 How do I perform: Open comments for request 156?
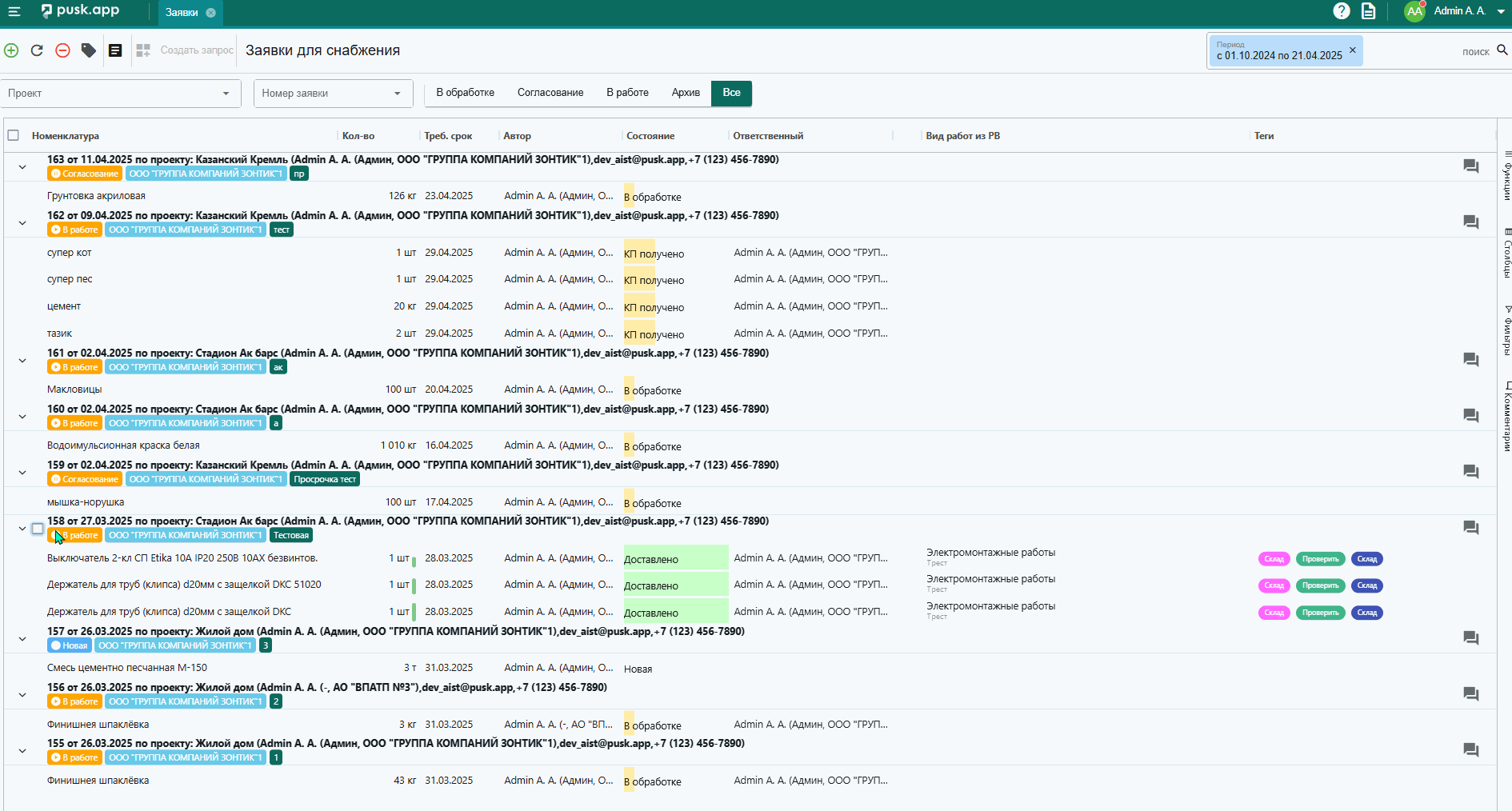(x=1470, y=694)
